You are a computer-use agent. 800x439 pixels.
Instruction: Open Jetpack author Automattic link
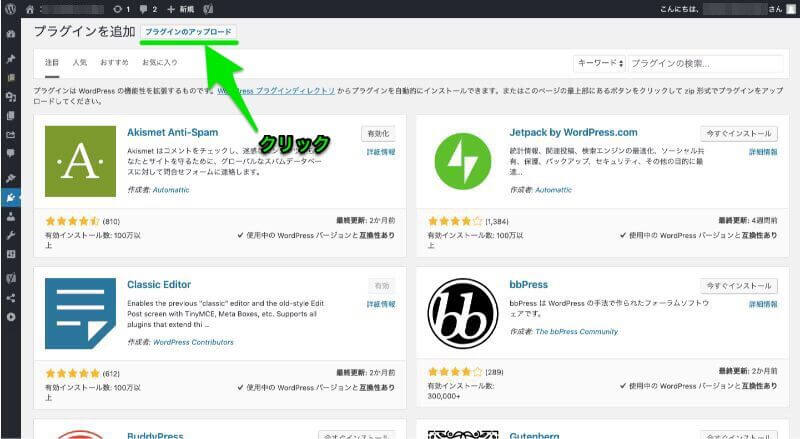click(554, 190)
